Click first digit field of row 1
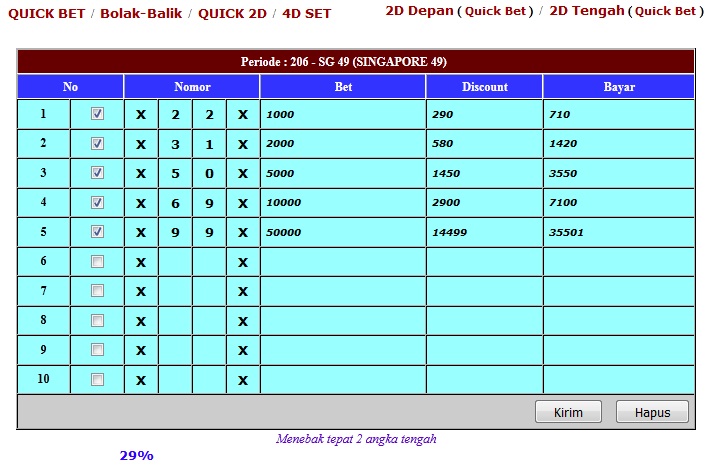The height and width of the screenshot is (470, 716). point(175,114)
